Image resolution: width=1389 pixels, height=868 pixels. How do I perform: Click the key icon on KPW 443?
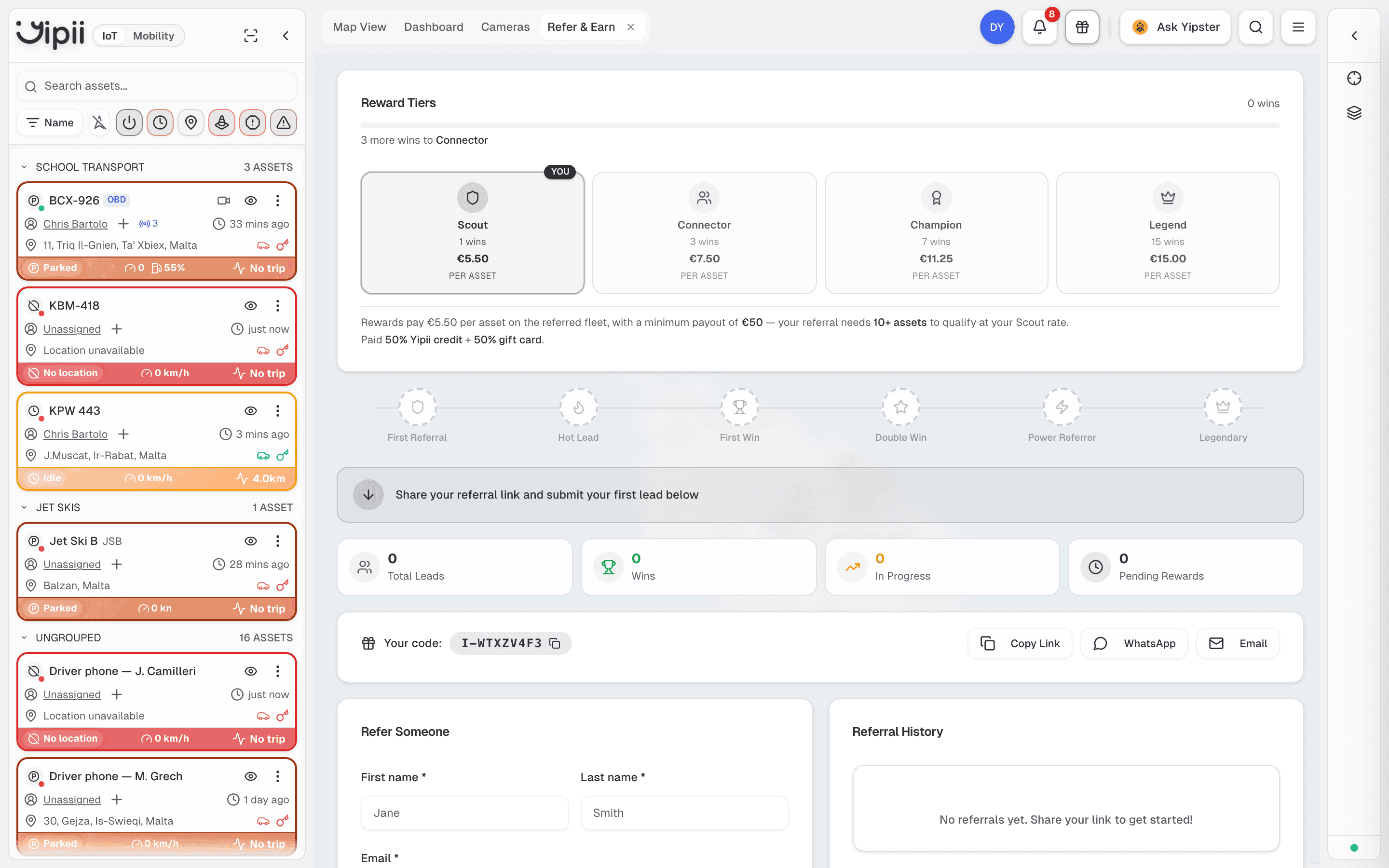pyautogui.click(x=283, y=455)
